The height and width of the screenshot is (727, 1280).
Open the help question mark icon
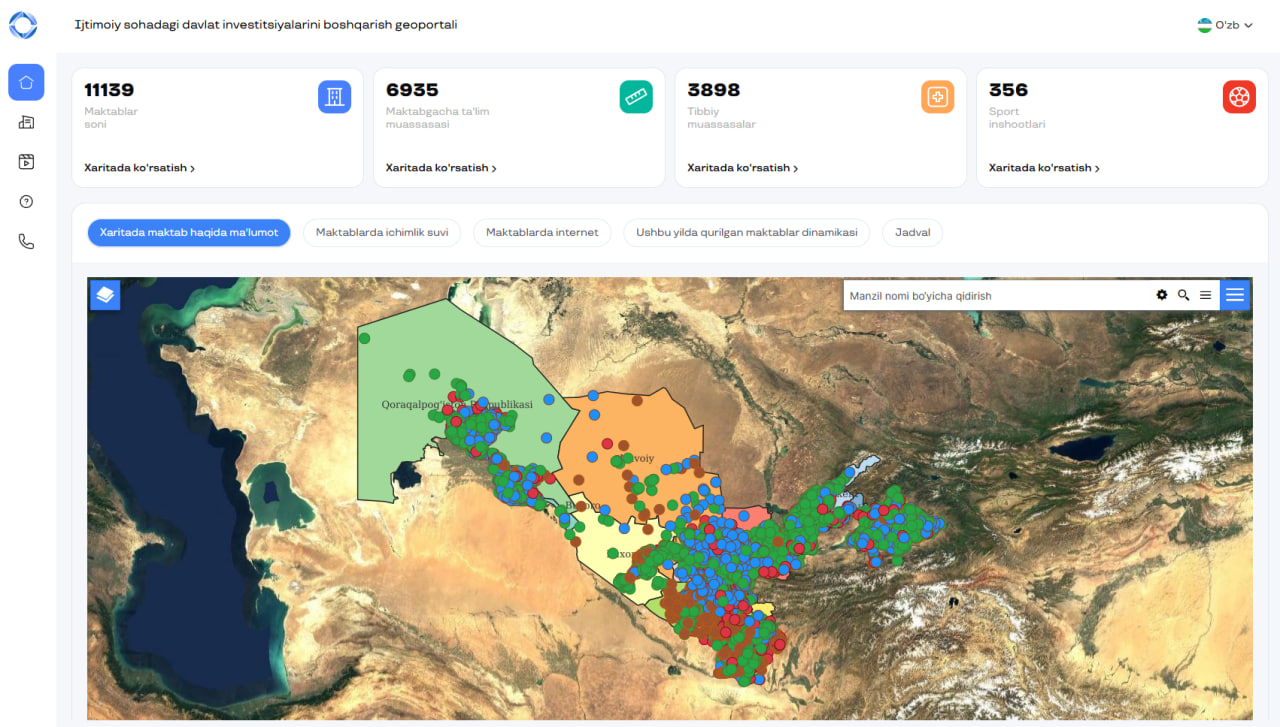[26, 202]
